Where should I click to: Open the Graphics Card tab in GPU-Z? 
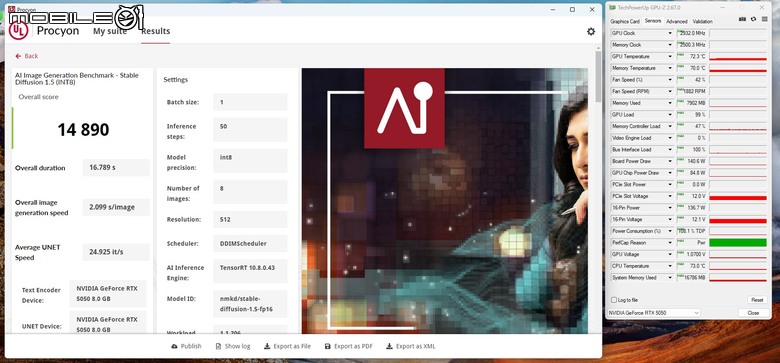pyautogui.click(x=625, y=21)
